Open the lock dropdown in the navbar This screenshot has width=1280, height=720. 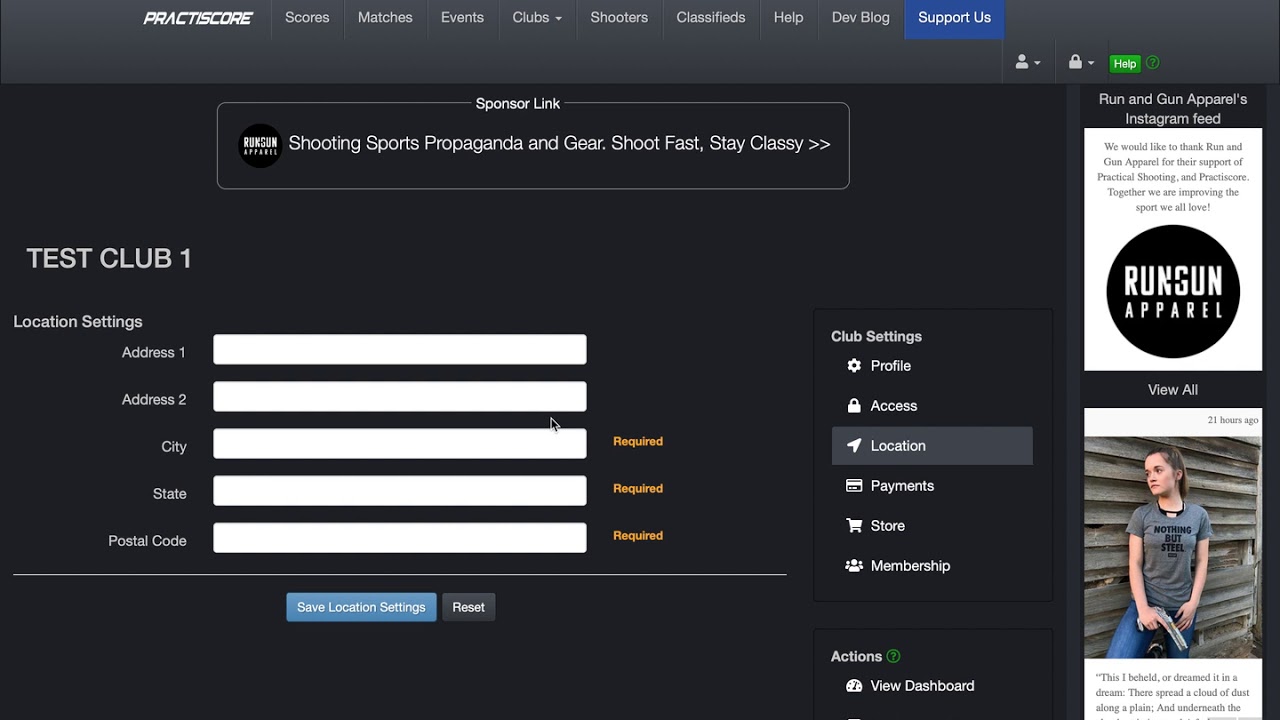tap(1081, 62)
